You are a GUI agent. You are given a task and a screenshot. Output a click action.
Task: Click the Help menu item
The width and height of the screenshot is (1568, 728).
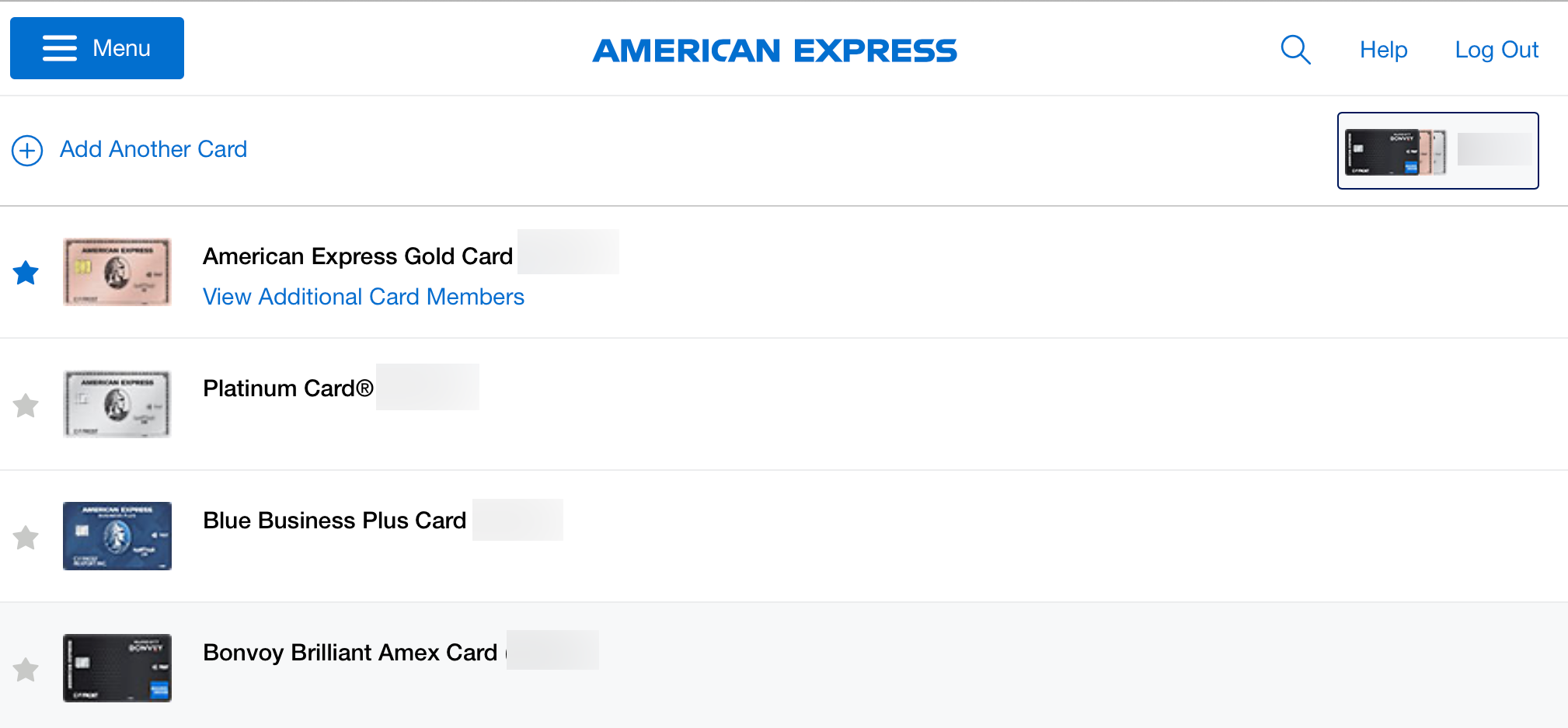pos(1382,49)
